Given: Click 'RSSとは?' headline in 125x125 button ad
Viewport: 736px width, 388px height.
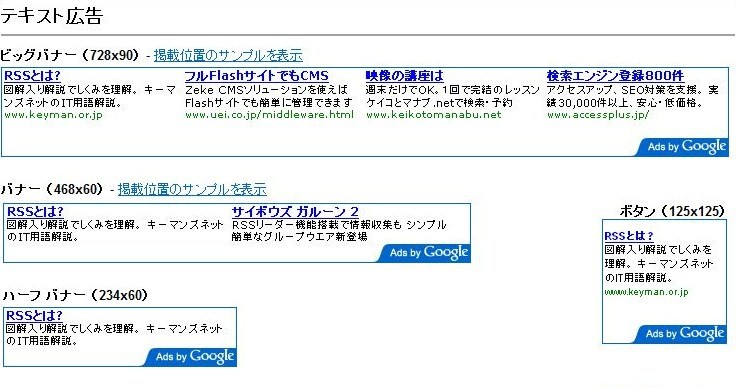Looking at the screenshot, I should click(629, 236).
